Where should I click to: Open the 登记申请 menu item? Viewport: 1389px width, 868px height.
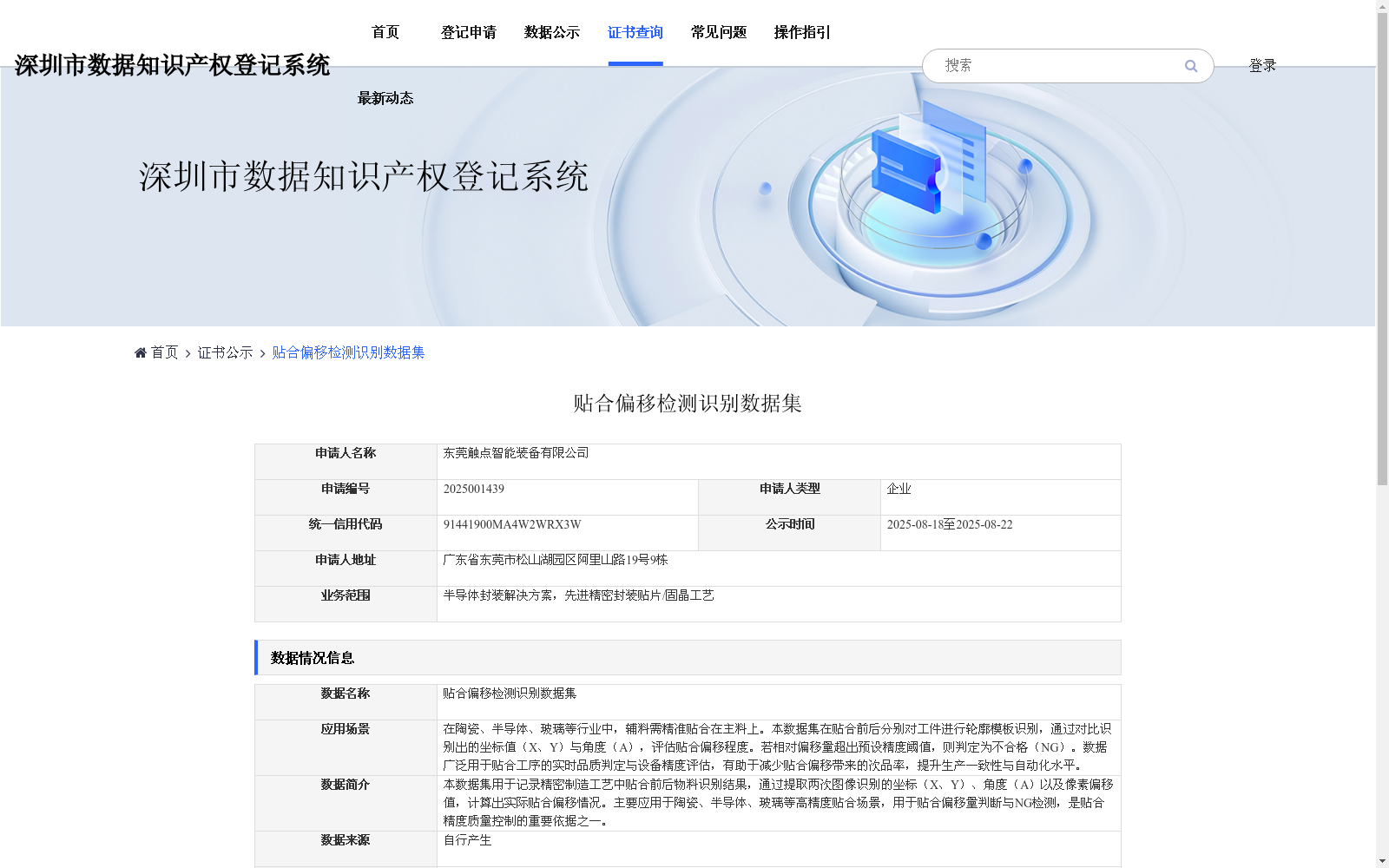pos(469,32)
